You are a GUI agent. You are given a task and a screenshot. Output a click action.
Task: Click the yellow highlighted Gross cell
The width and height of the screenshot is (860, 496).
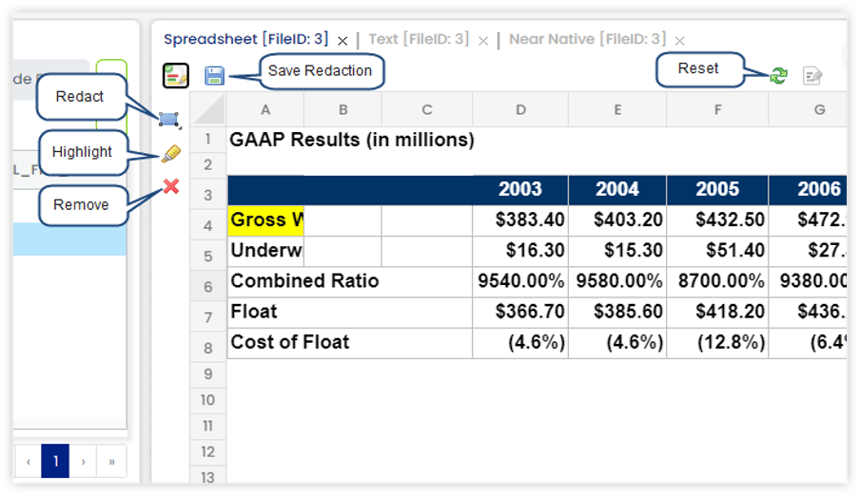coord(266,219)
